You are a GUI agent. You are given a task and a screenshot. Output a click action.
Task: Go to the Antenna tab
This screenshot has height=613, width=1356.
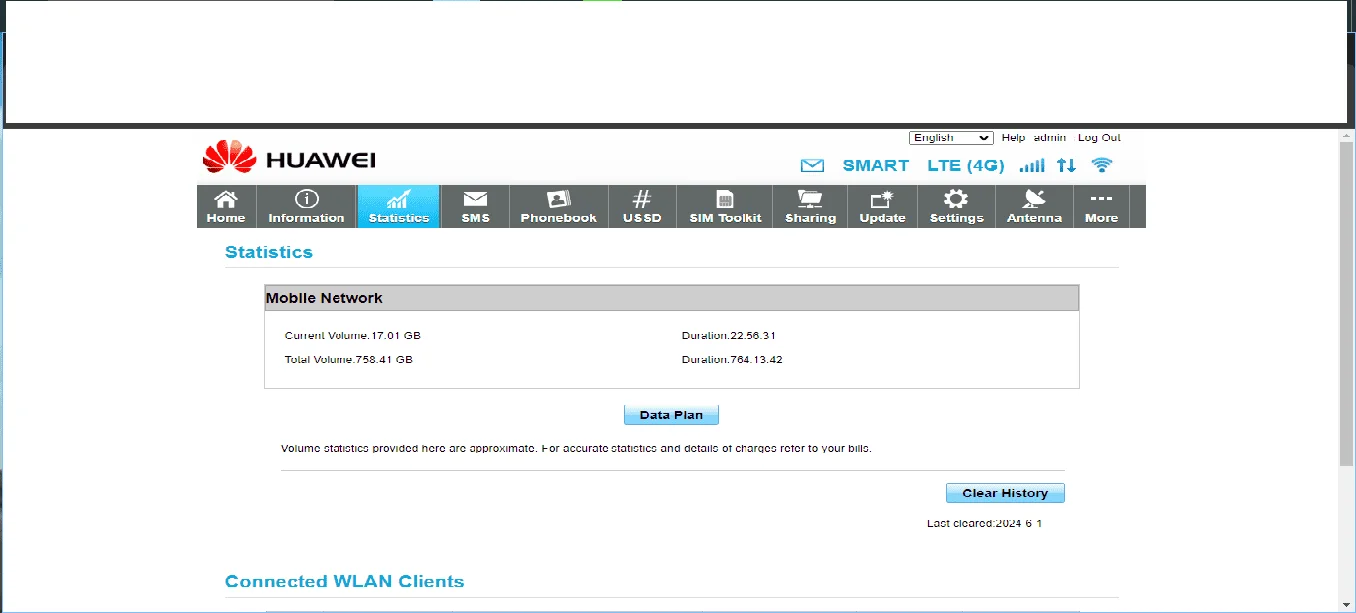pyautogui.click(x=1034, y=206)
